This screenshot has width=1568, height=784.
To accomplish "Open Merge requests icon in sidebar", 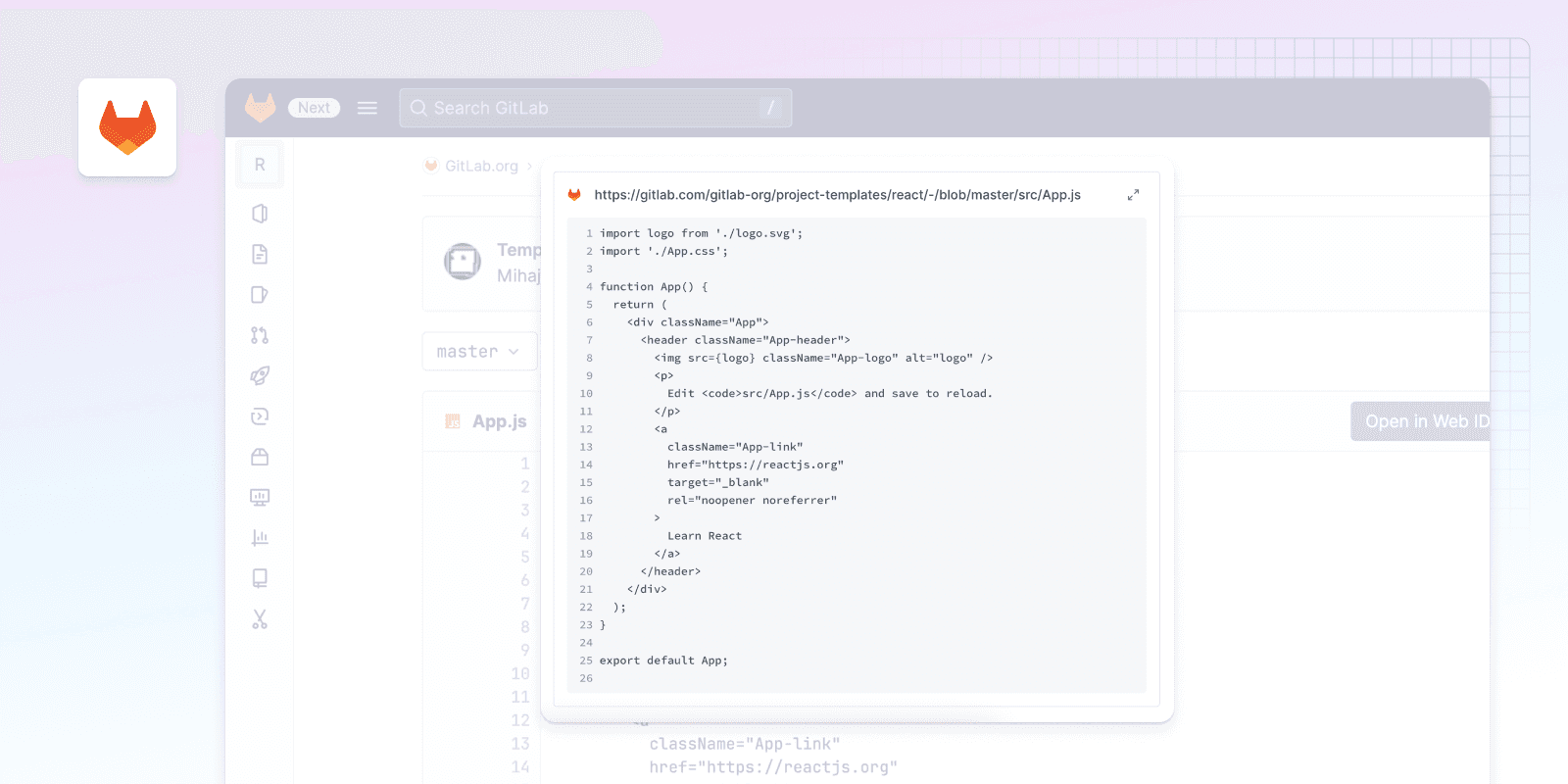I will pyautogui.click(x=260, y=335).
